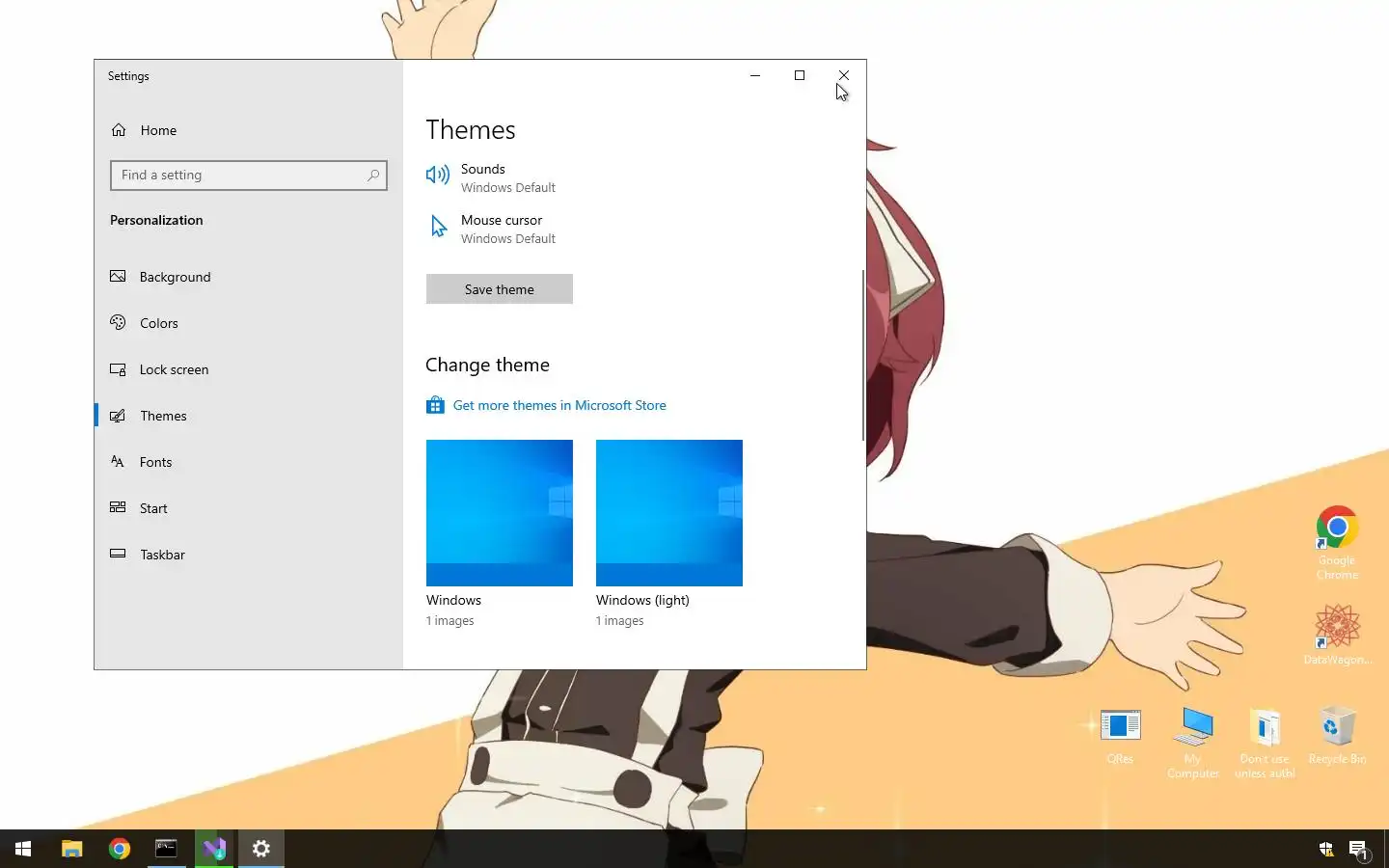Select the DataWagon desktop shortcut
The image size is (1389, 868).
tap(1337, 634)
